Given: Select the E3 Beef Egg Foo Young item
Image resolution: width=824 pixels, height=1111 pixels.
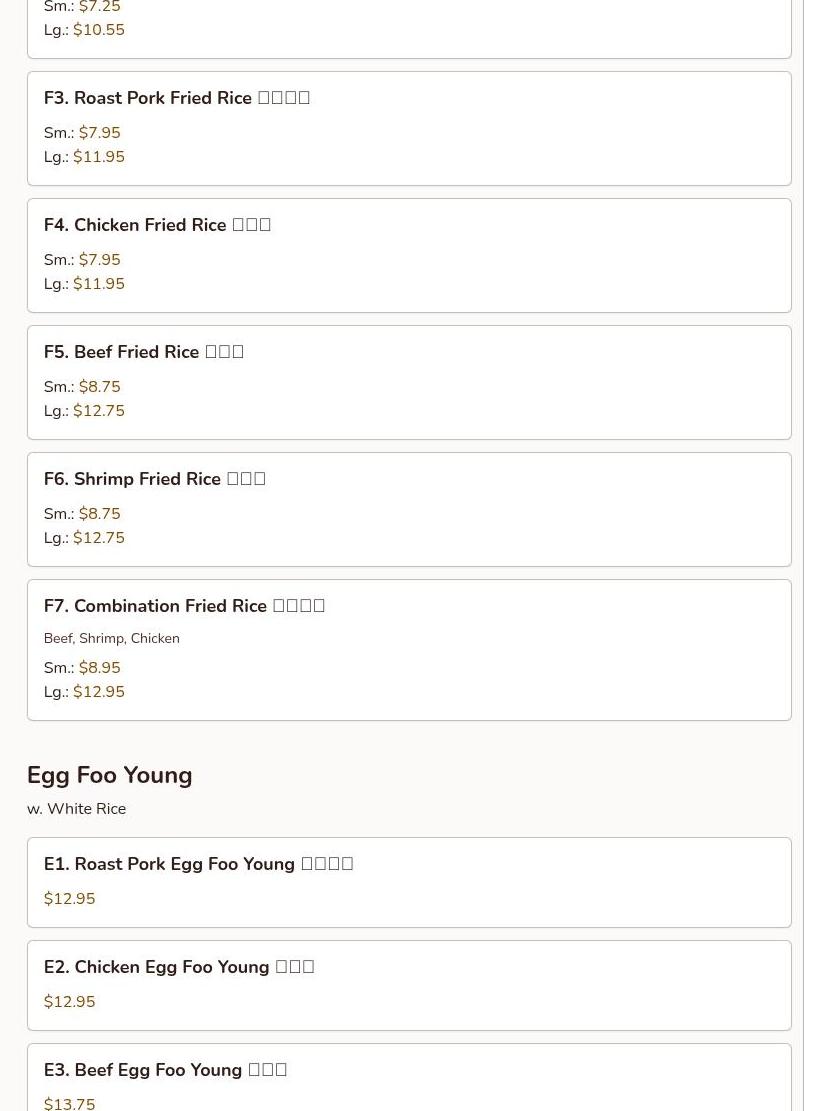Looking at the screenshot, I should tap(165, 1070).
